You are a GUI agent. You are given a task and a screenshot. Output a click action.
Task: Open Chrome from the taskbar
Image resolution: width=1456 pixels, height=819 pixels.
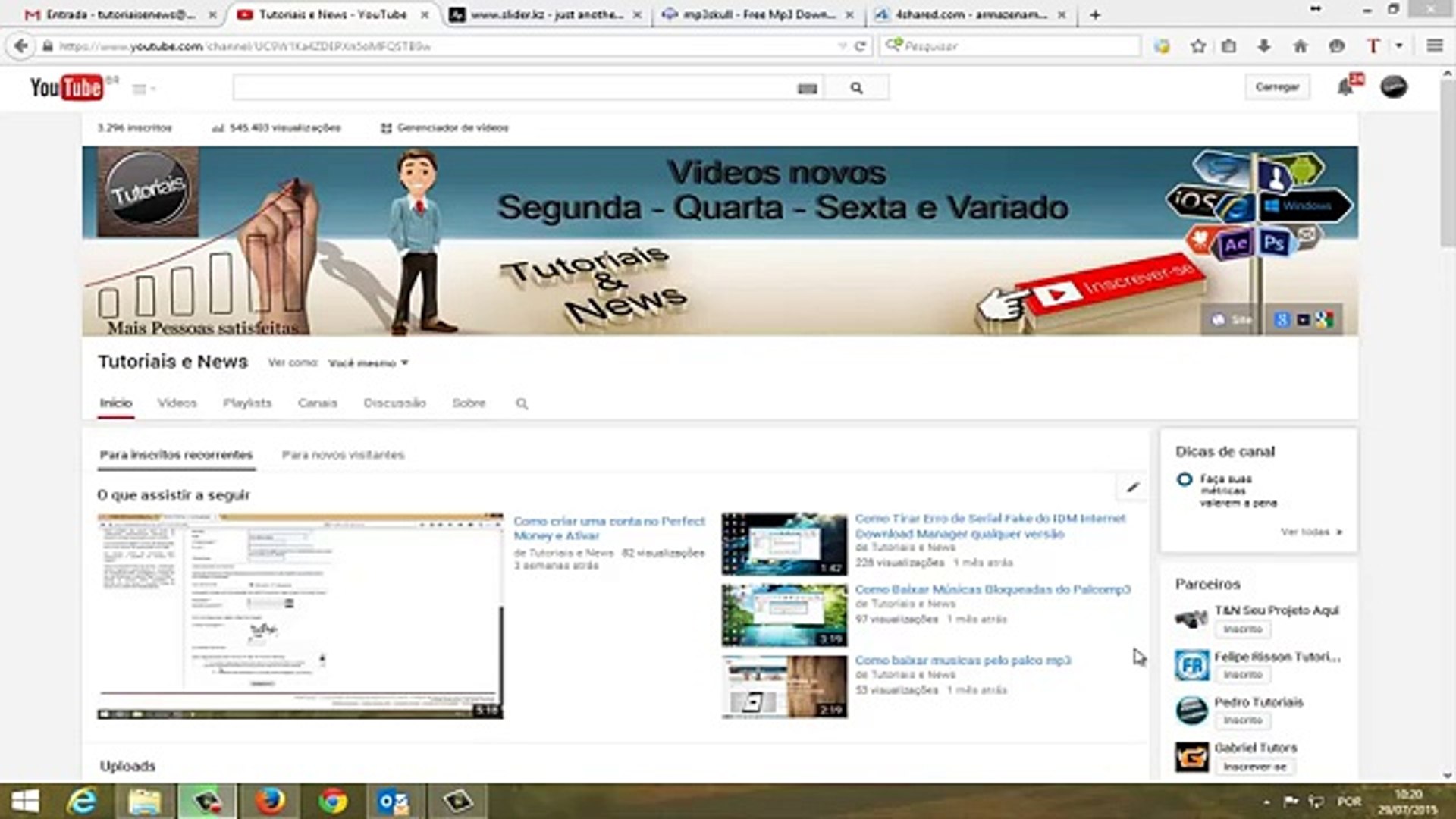point(332,802)
